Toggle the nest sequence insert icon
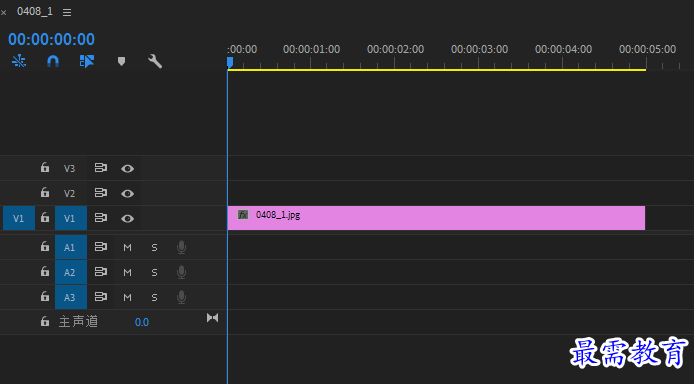The height and width of the screenshot is (384, 694). click(19, 61)
